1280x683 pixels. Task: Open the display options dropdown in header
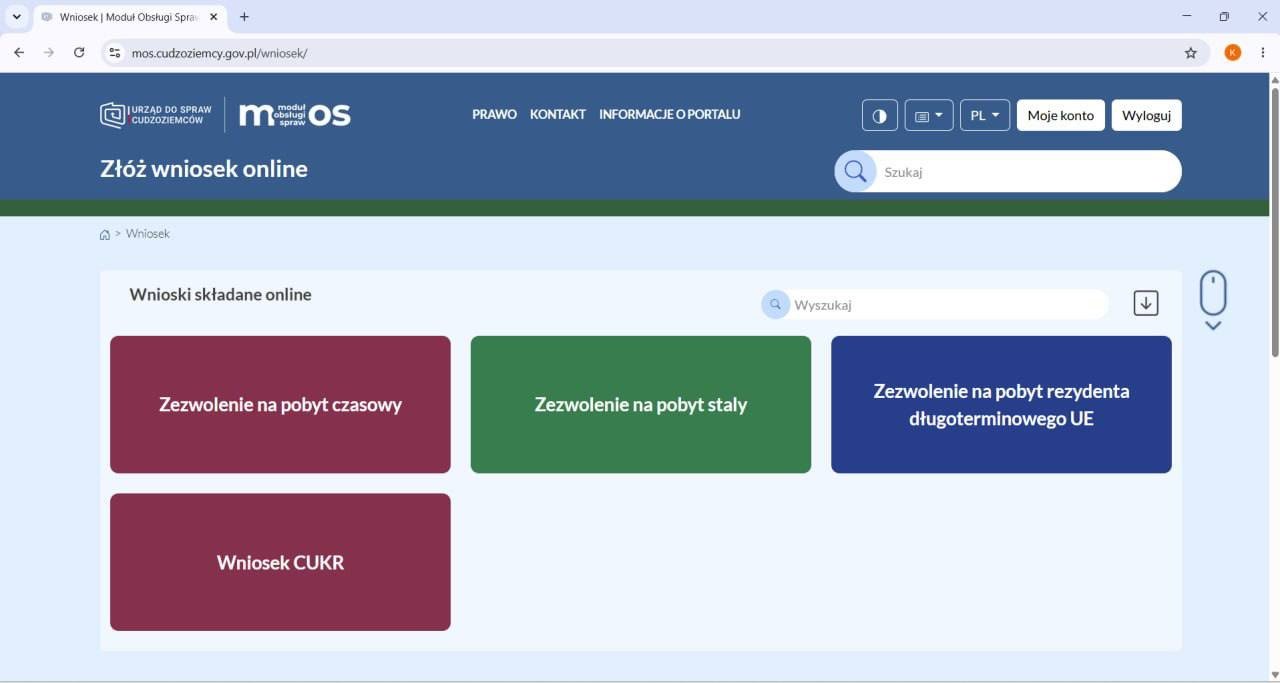pos(929,115)
